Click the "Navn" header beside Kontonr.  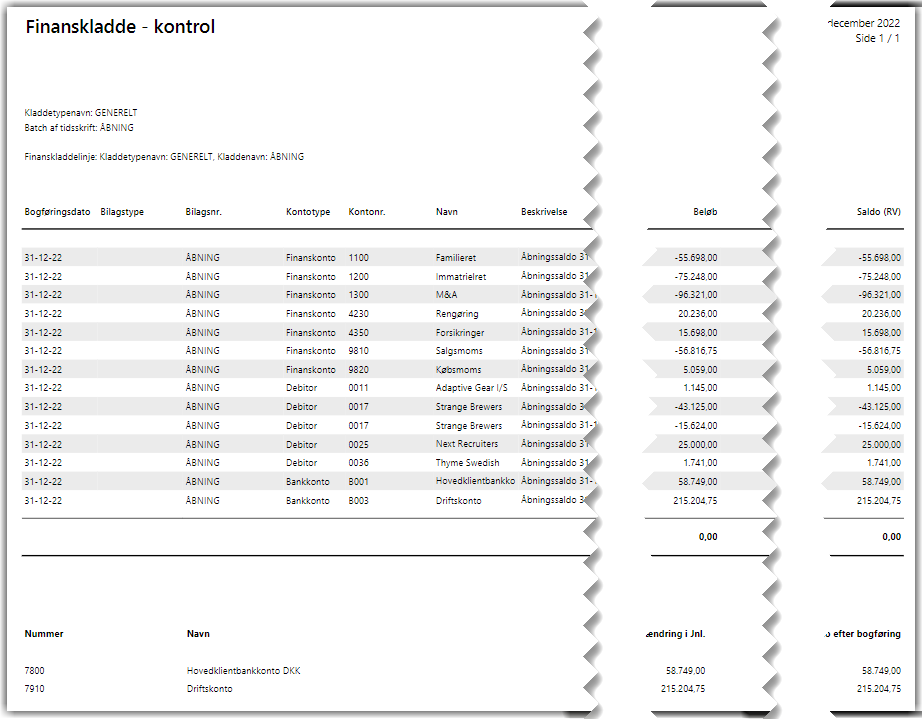(x=447, y=212)
